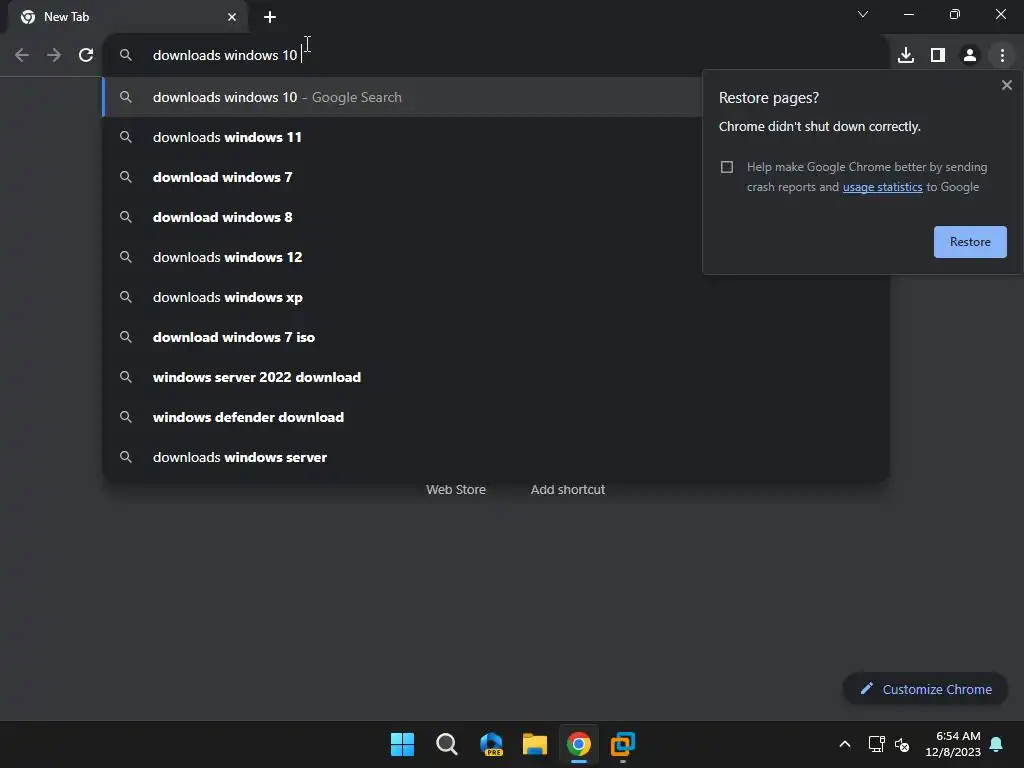The image size is (1024, 768).
Task: Dismiss the Restore pages popup
Action: [x=1006, y=85]
